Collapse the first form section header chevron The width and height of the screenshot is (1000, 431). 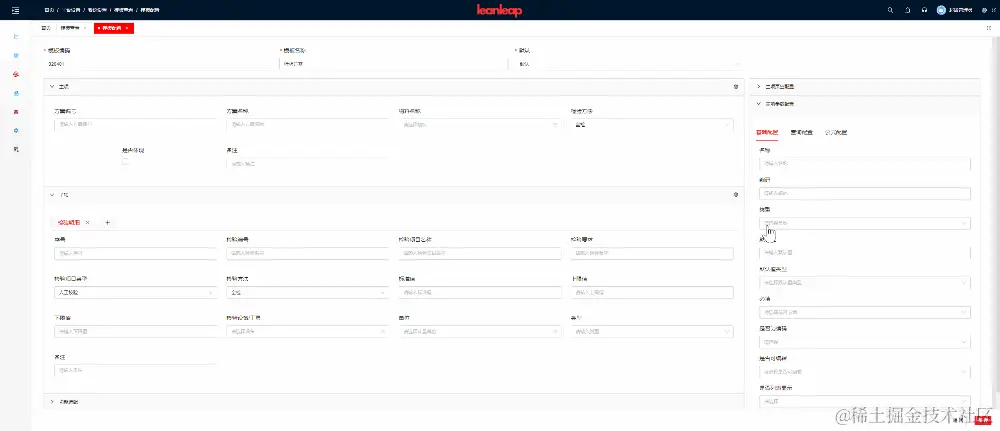52,86
